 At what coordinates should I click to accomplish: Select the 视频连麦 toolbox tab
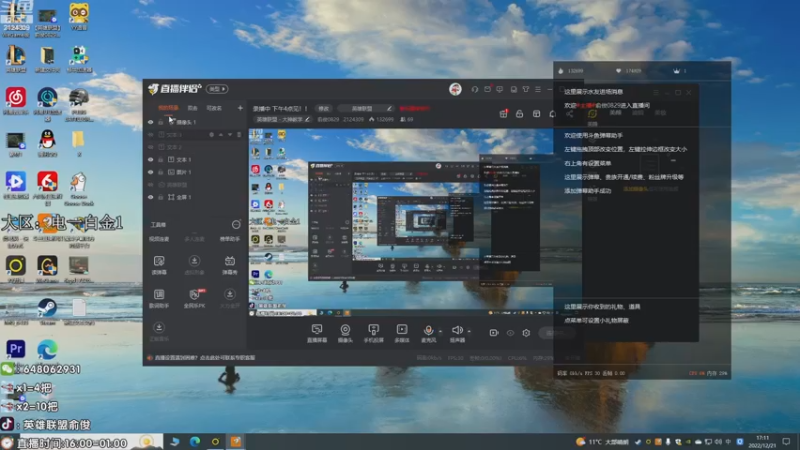click(x=159, y=239)
